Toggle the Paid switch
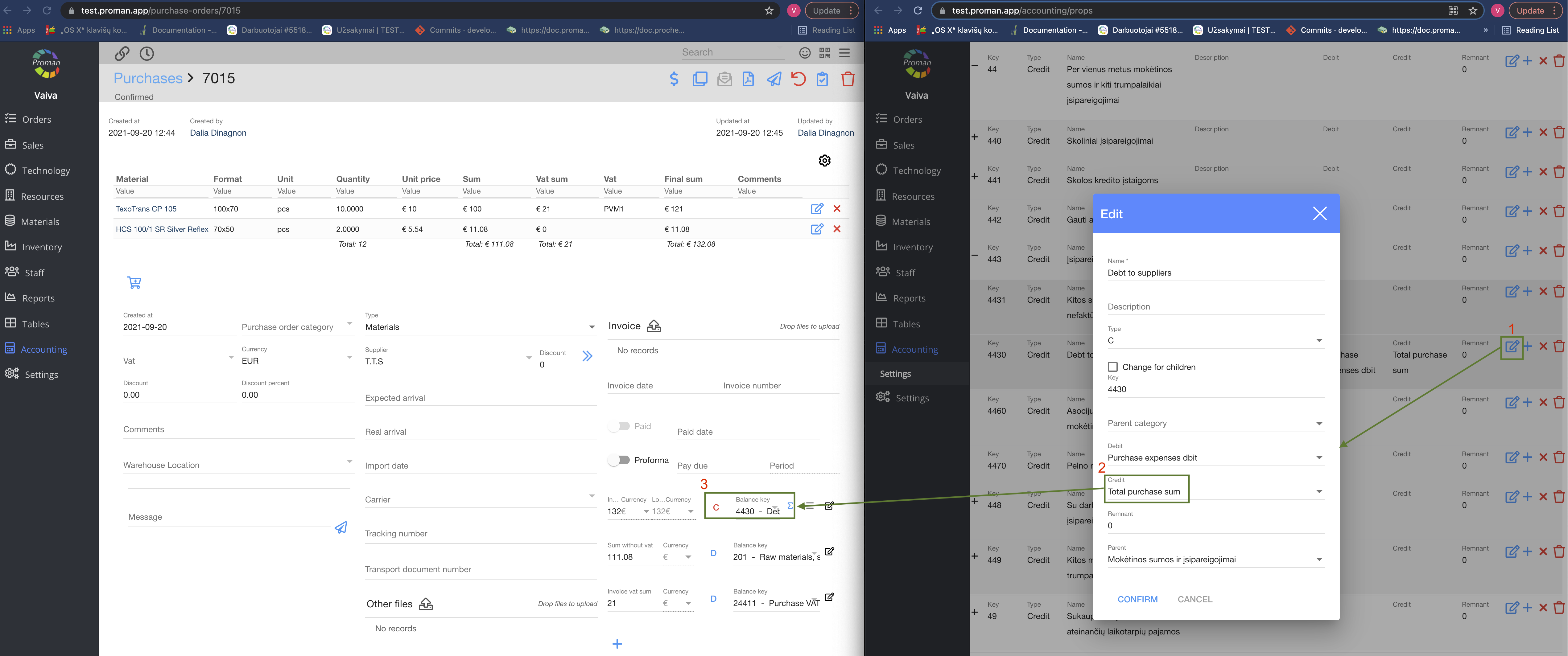 click(x=619, y=426)
